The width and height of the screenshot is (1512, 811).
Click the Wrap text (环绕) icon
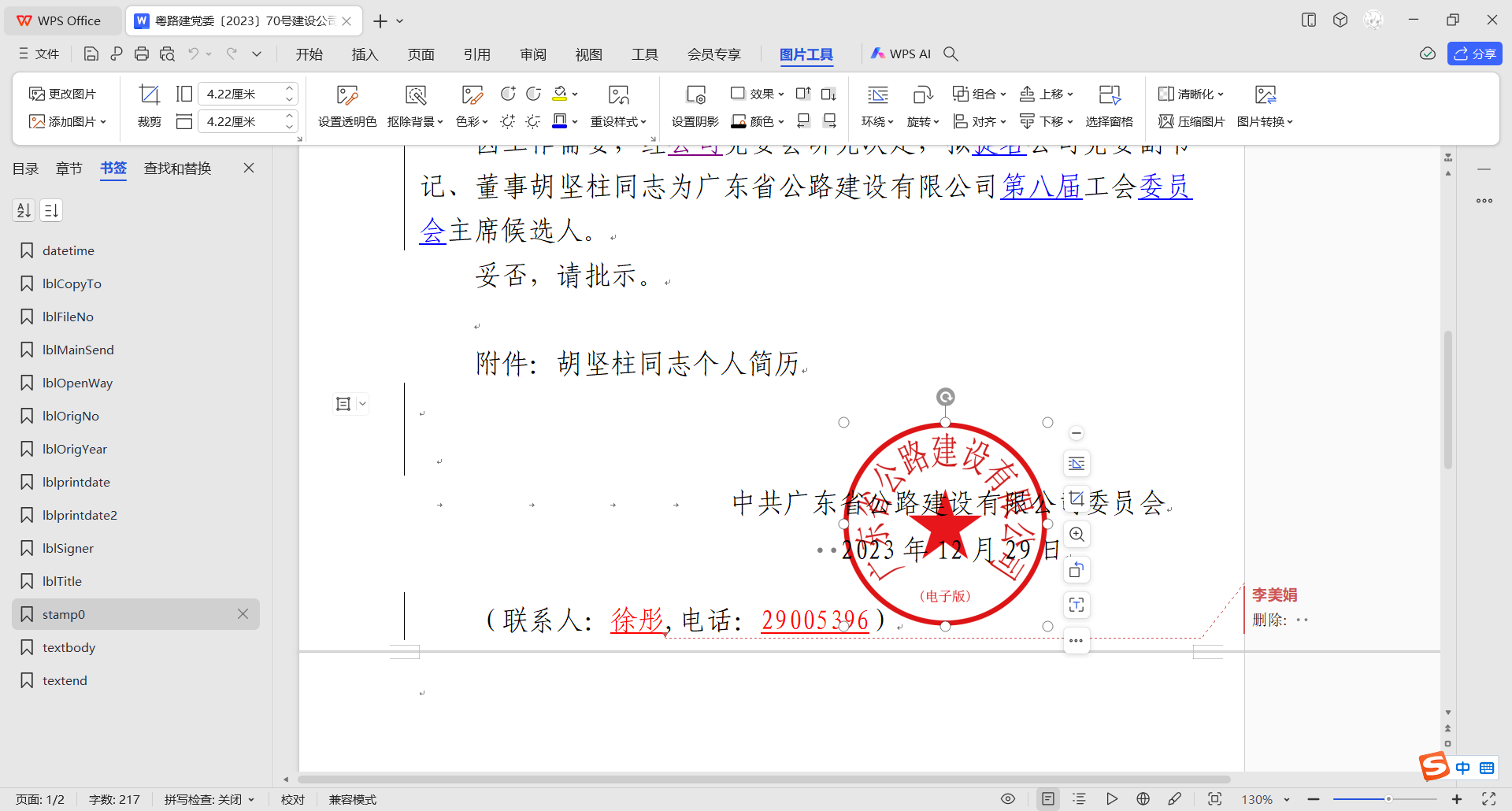[877, 95]
